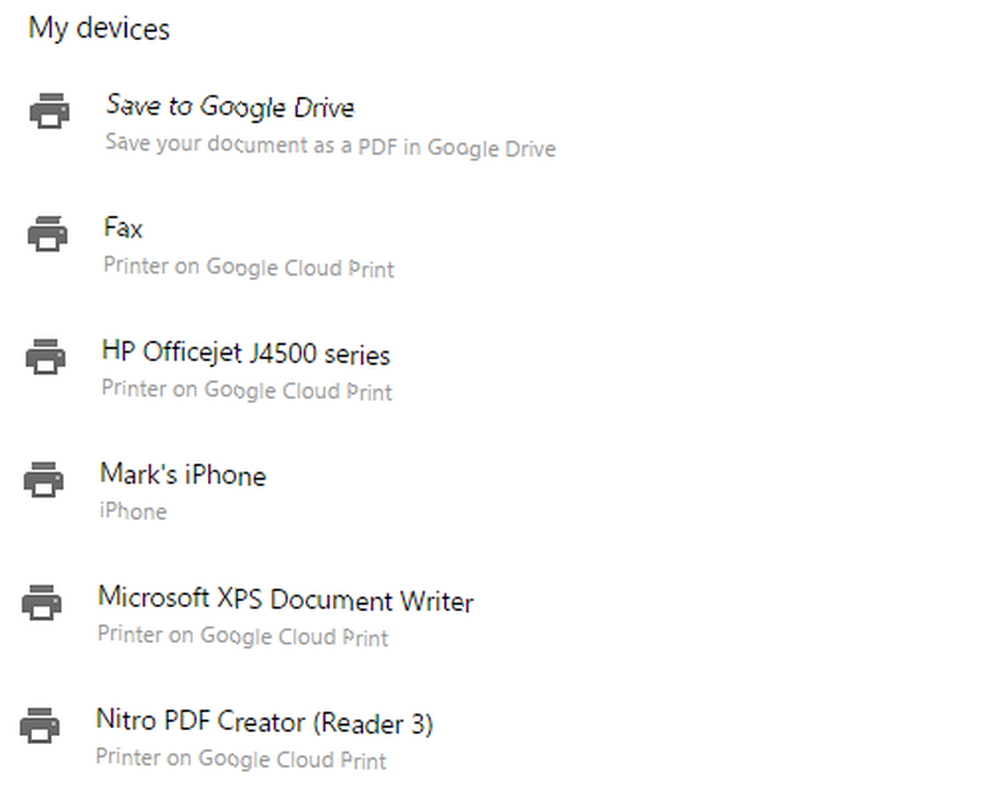Select HP Officejet J4500 series
Screen dimensions: 1000x807
pyautogui.click(x=246, y=353)
